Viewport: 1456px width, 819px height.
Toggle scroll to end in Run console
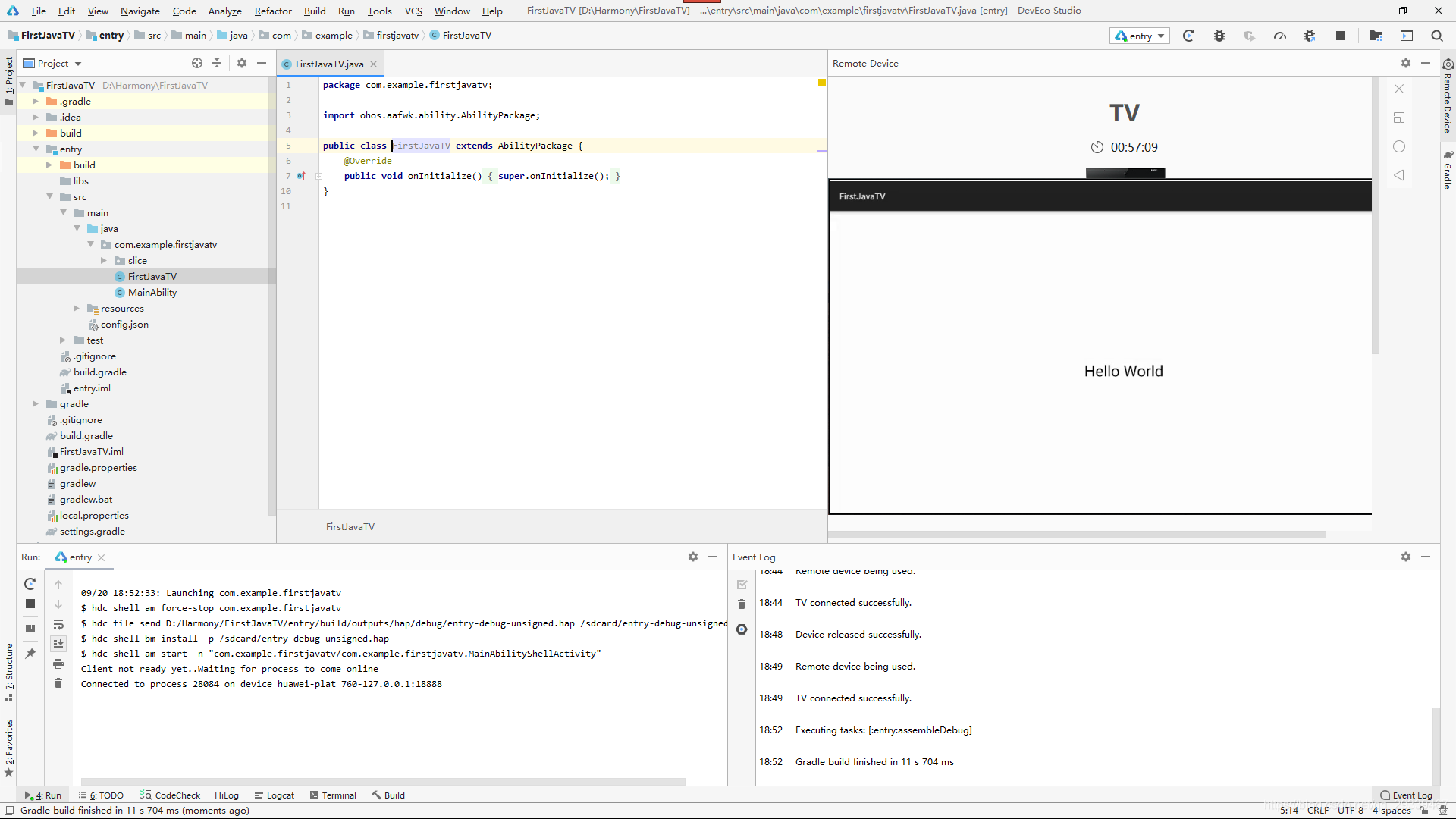pos(58,643)
